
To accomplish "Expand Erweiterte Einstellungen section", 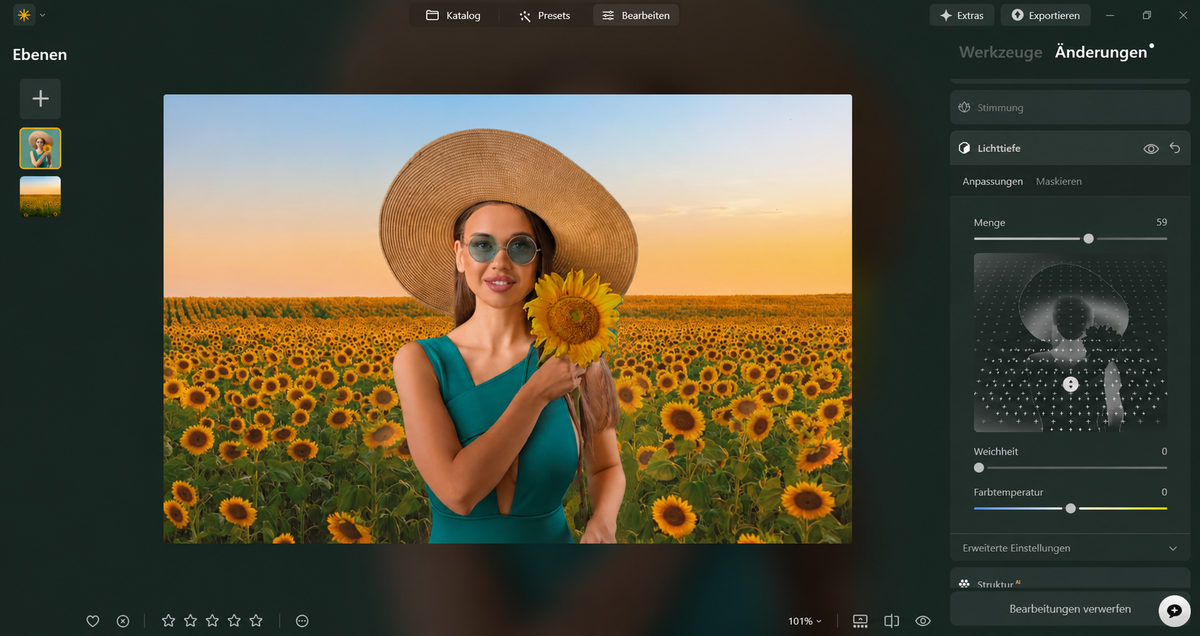I will pyautogui.click(x=1070, y=548).
